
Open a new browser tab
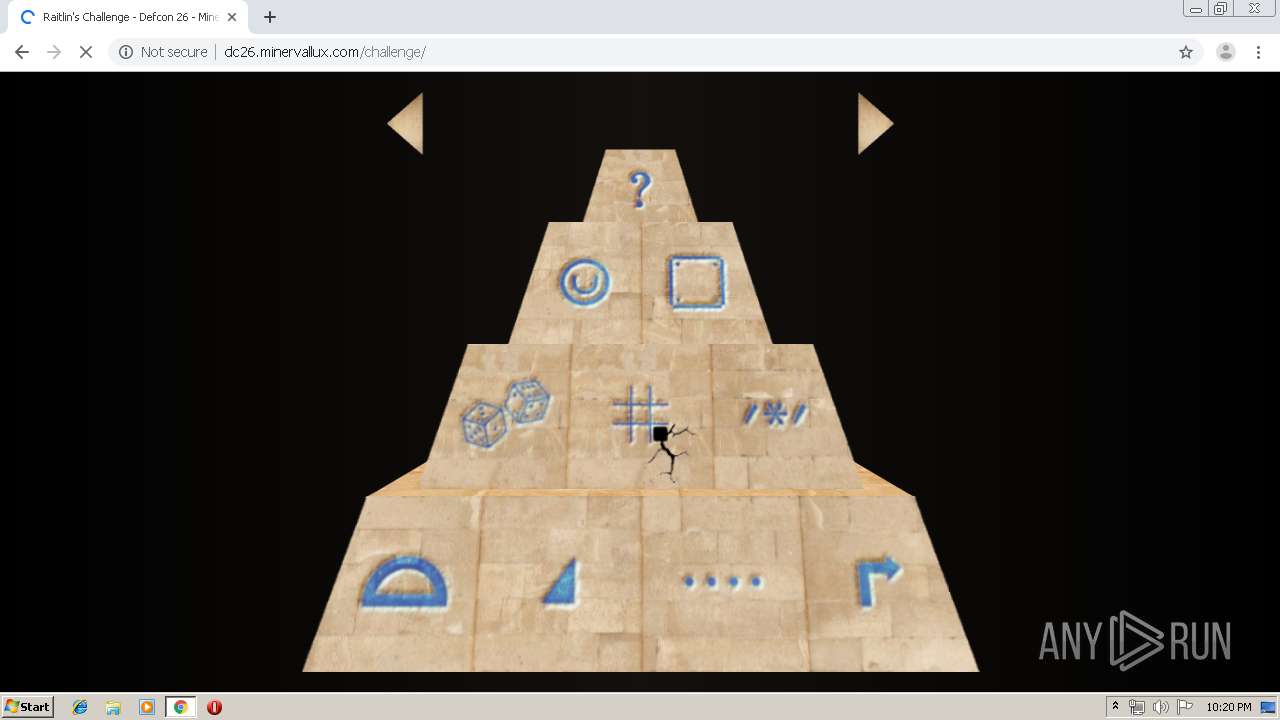coord(270,17)
